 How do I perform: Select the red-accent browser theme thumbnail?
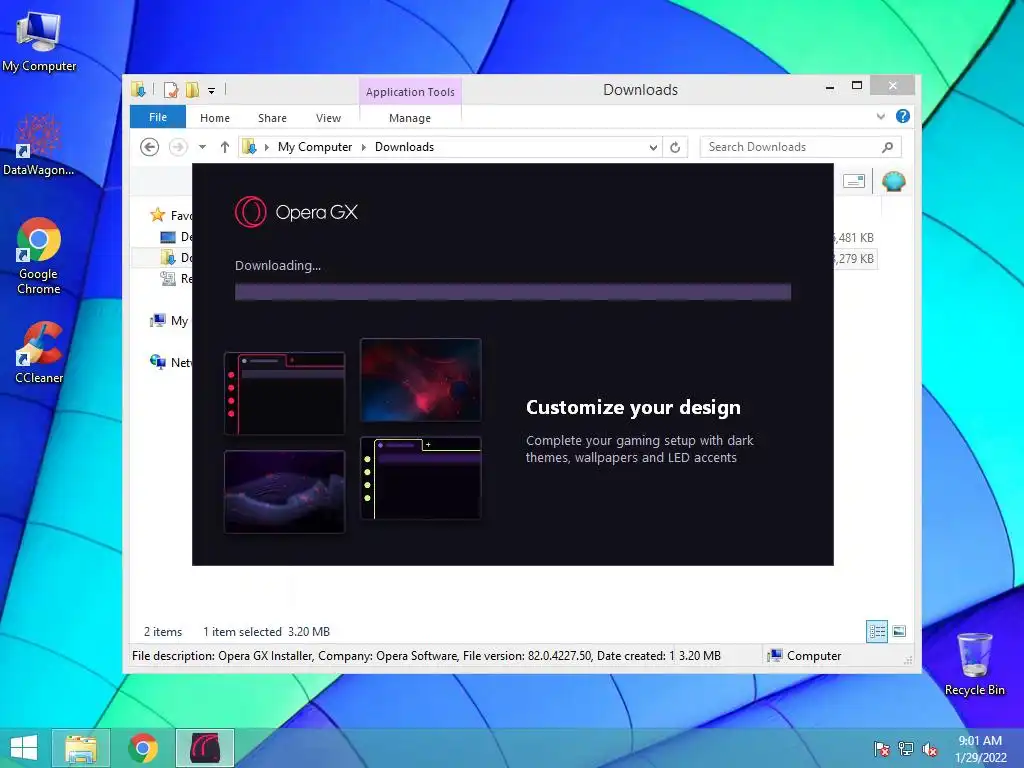click(x=284, y=393)
